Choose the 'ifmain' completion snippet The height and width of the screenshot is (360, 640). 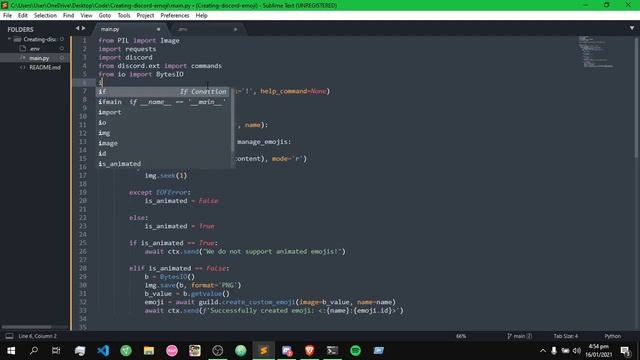click(162, 102)
